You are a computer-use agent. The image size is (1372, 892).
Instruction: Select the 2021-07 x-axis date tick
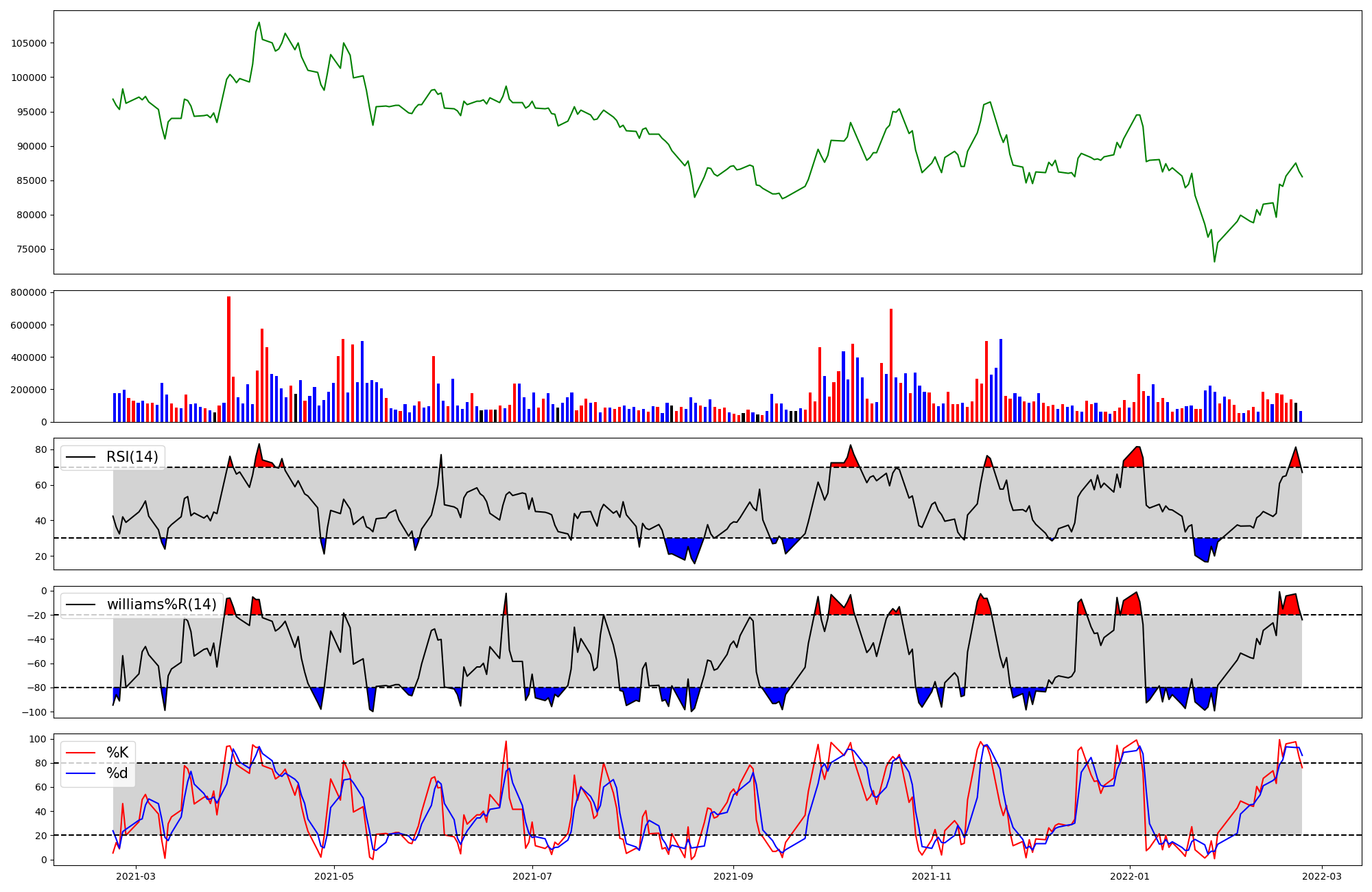tap(532, 876)
